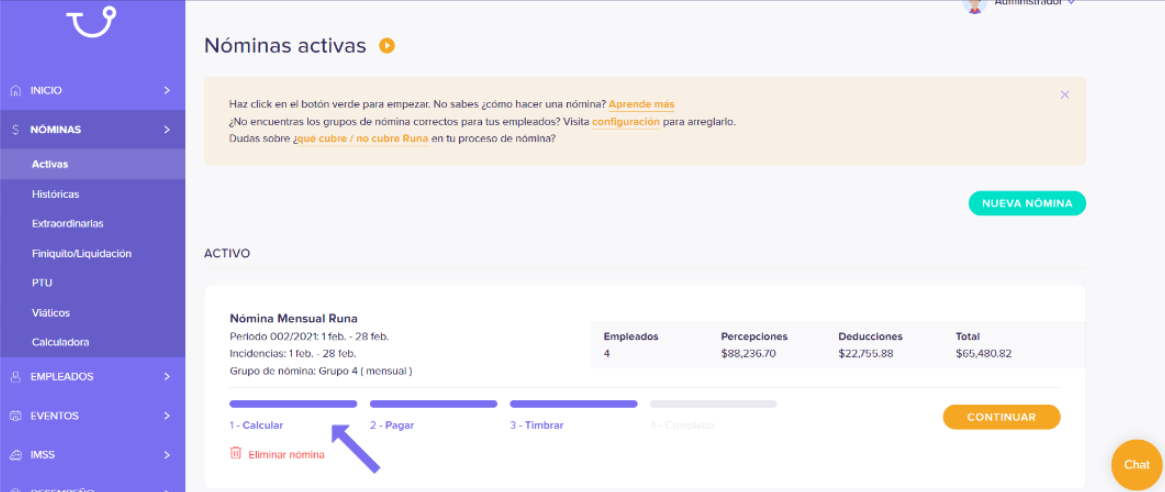Go to Finiquito/Liquidación submenu item

pyautogui.click(x=82, y=253)
